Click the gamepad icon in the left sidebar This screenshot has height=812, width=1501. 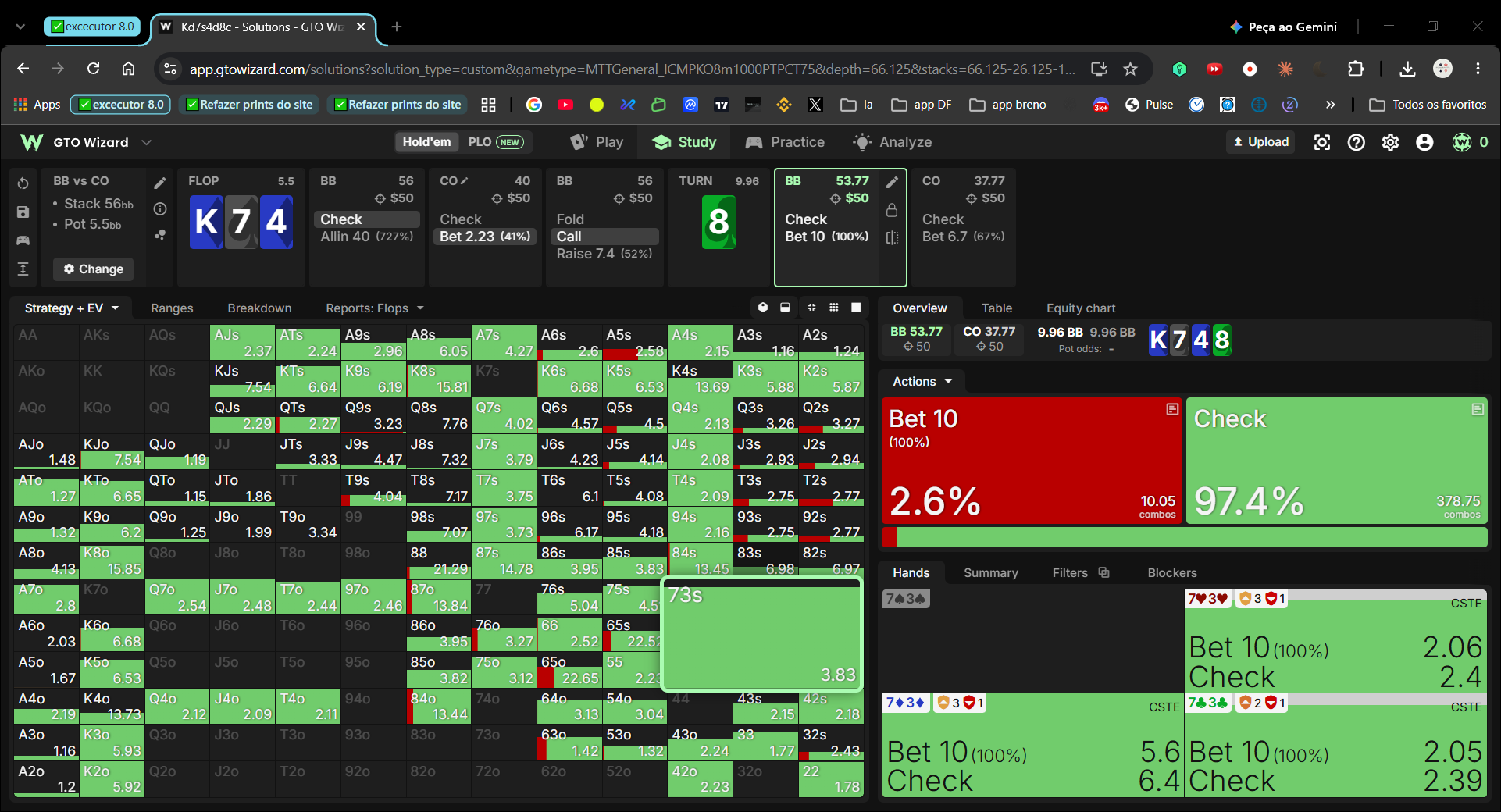(23, 240)
